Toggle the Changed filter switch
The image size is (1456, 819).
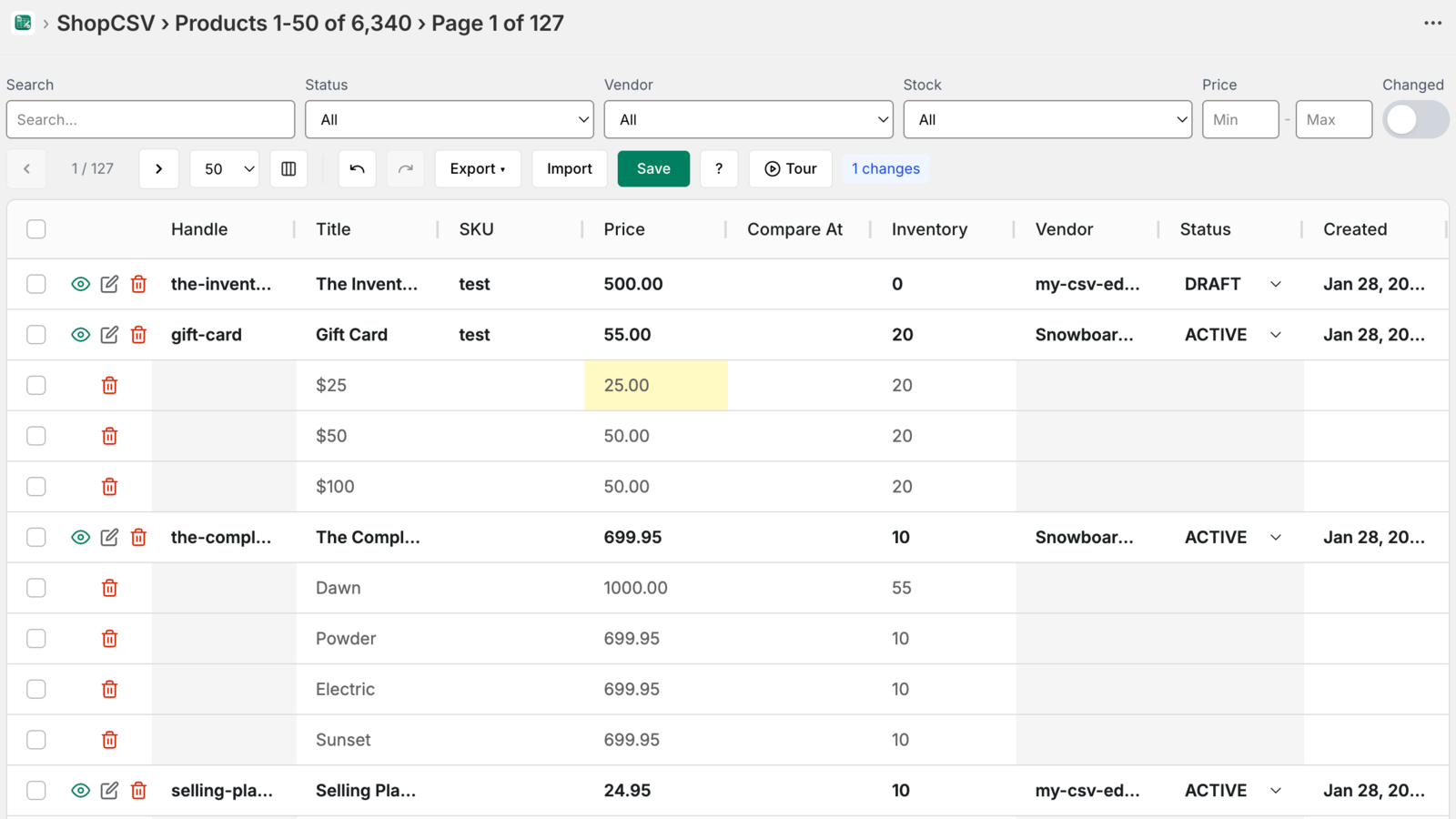click(1415, 120)
